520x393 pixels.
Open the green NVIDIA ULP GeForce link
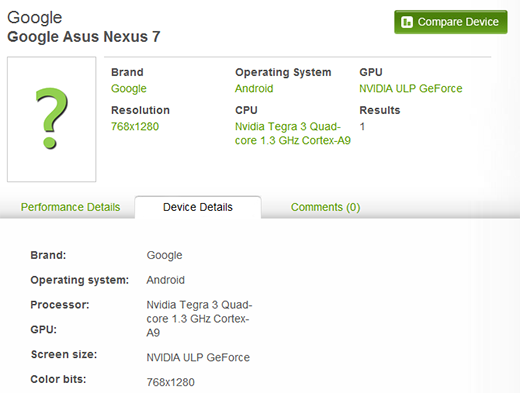pyautogui.click(x=411, y=88)
